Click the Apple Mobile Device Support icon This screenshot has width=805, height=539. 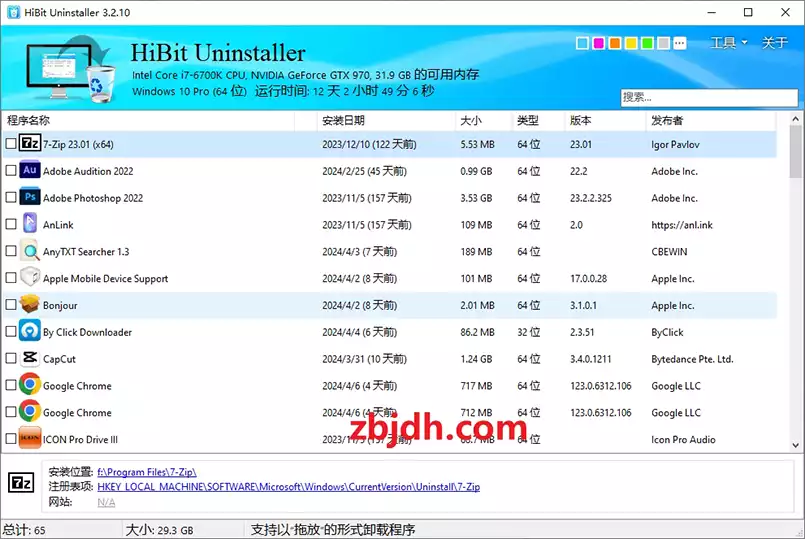[x=30, y=278]
